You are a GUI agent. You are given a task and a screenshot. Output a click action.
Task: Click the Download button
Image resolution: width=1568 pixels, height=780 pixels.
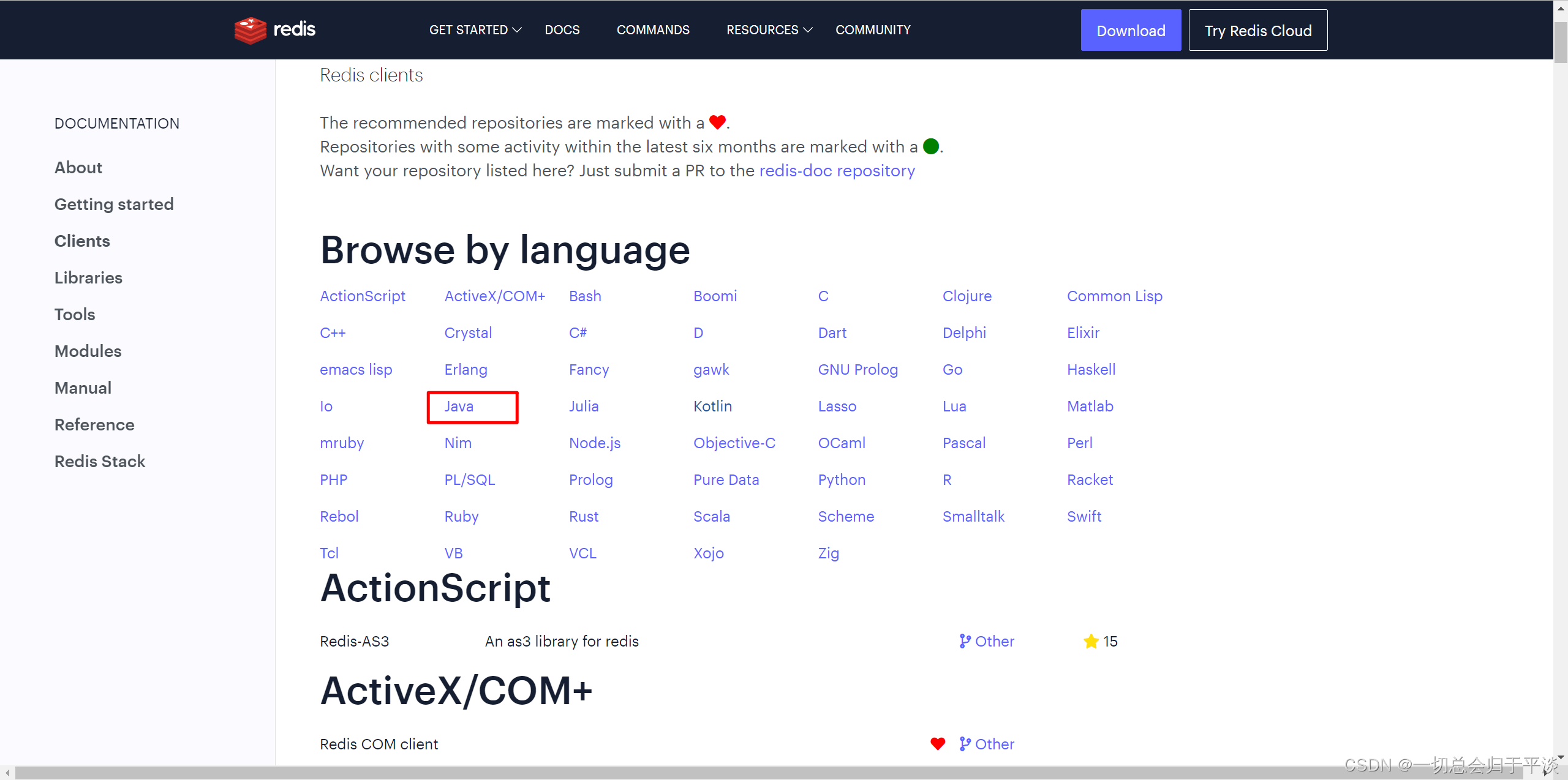click(1131, 30)
